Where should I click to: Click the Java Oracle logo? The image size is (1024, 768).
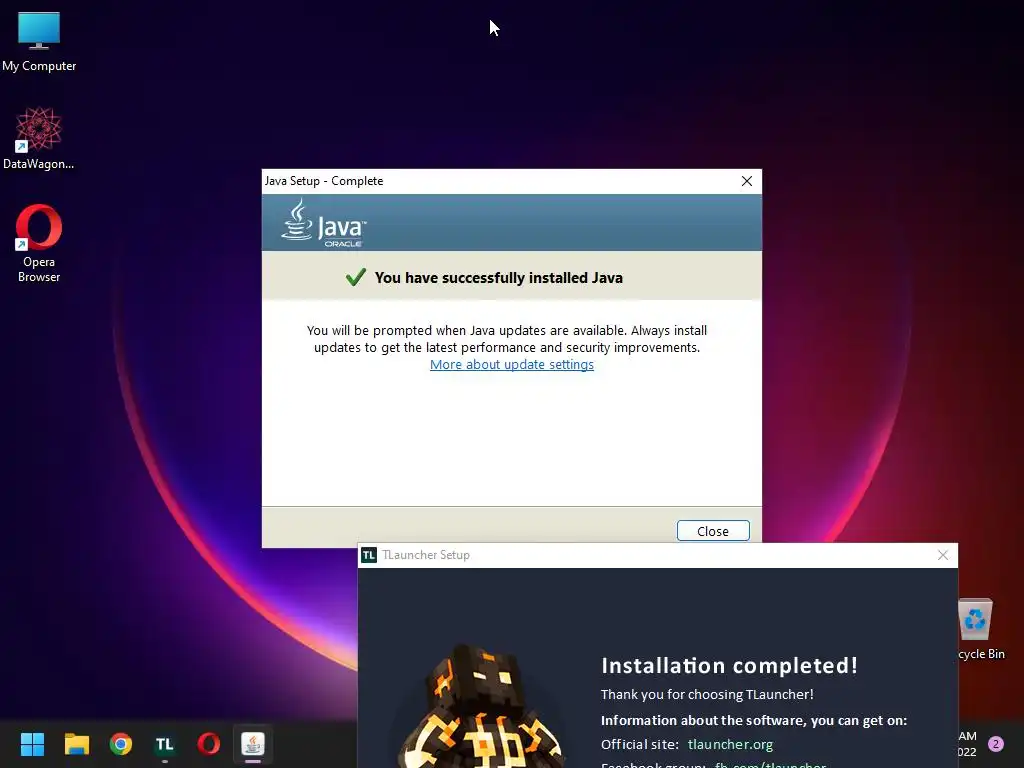323,223
